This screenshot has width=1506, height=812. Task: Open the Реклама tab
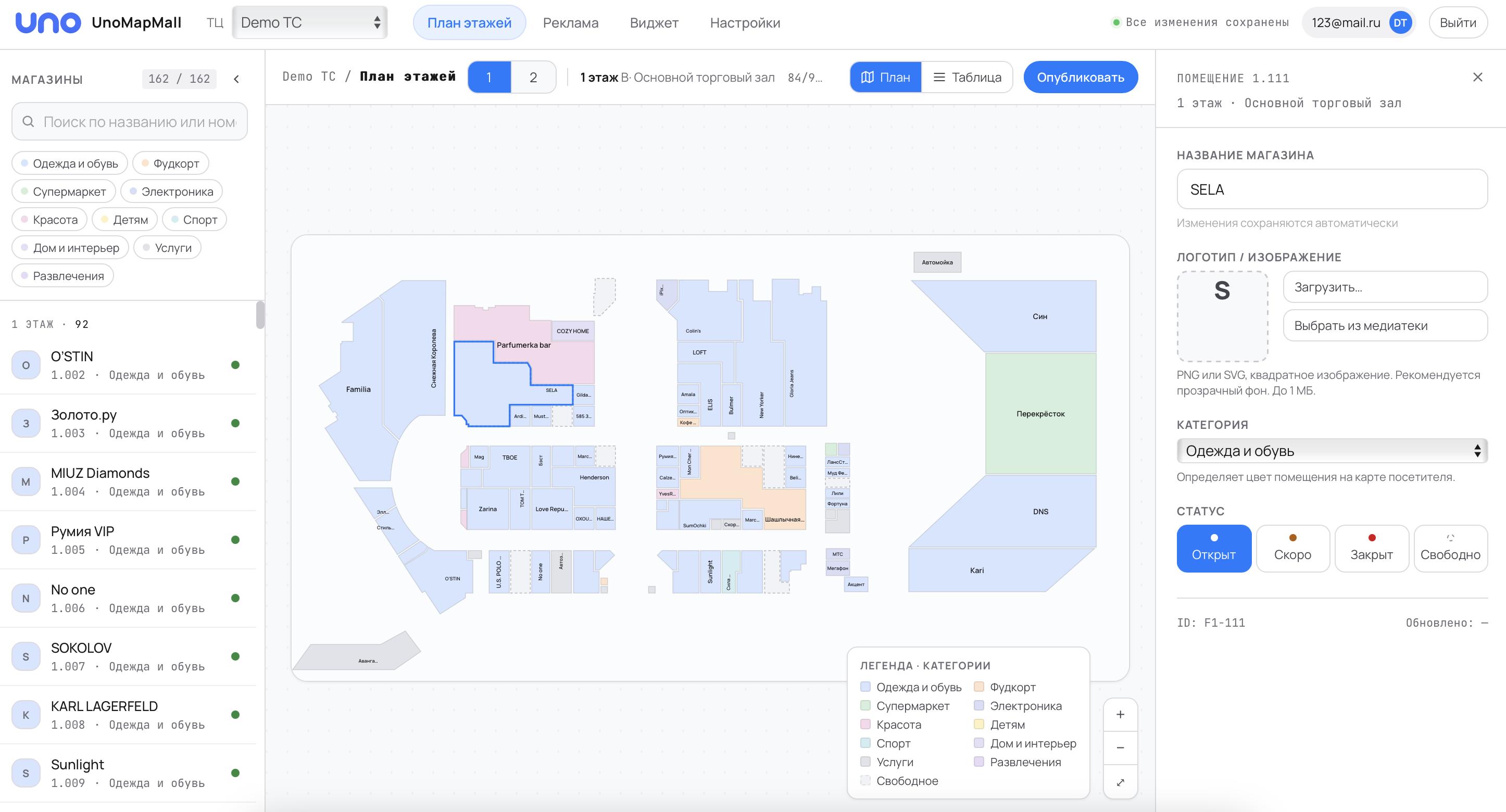tap(571, 22)
